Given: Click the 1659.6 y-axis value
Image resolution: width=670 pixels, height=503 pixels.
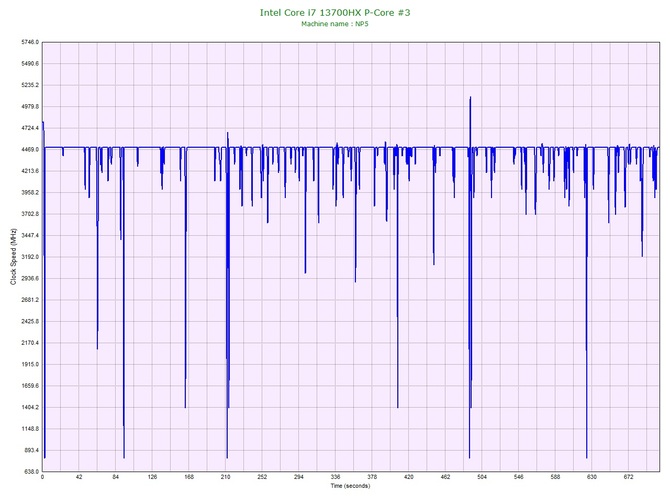Looking at the screenshot, I should (30, 386).
